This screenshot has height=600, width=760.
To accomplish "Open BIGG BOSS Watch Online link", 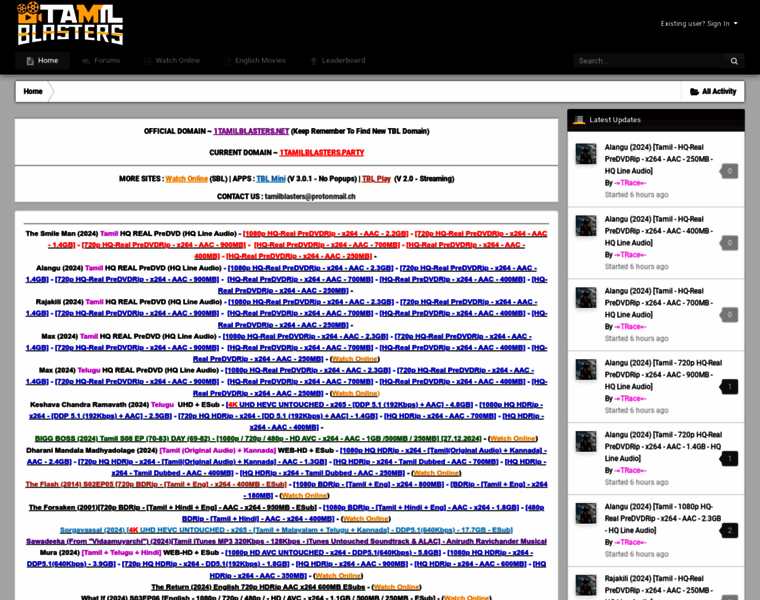I will [513, 439].
